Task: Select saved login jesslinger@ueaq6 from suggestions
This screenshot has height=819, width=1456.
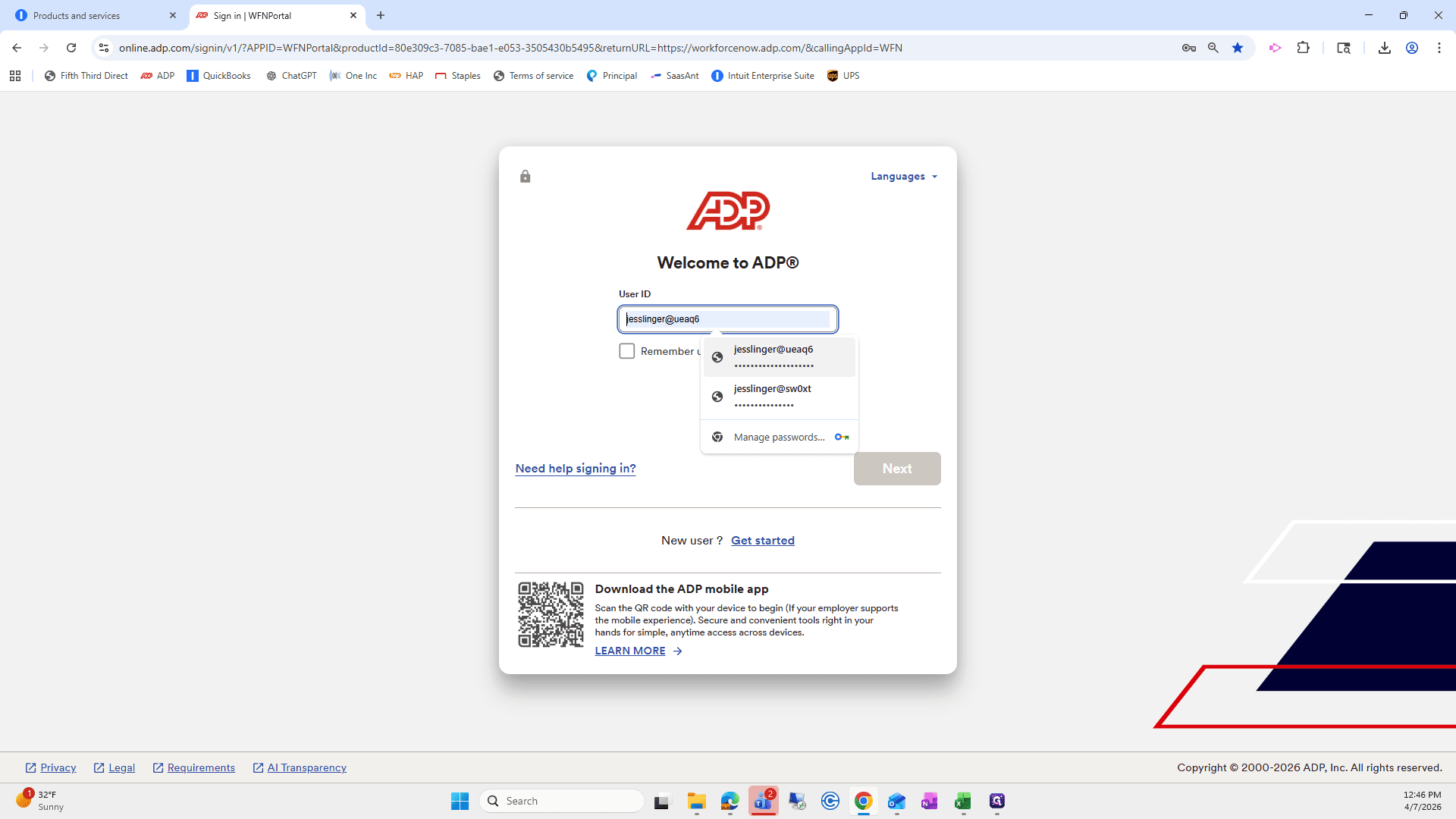Action: coord(779,357)
